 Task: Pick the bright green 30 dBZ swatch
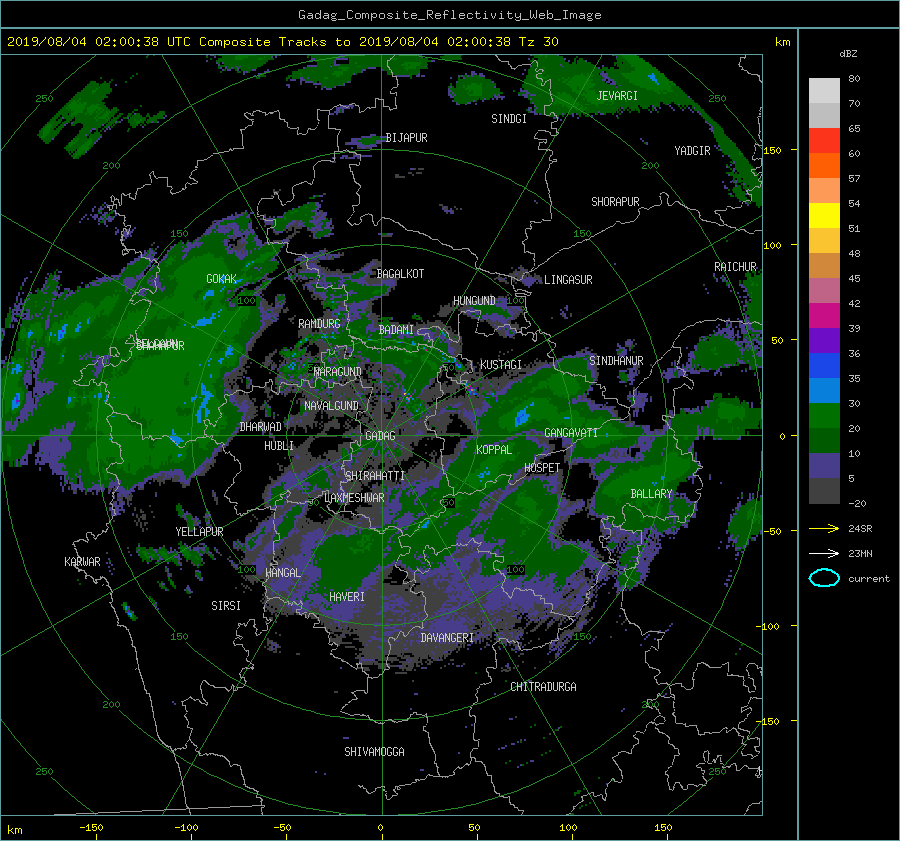click(824, 415)
